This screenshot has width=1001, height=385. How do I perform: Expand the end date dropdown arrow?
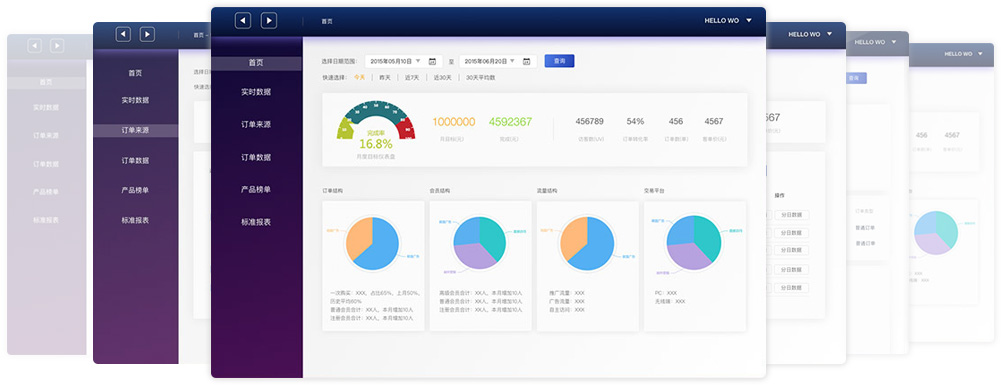pos(513,61)
